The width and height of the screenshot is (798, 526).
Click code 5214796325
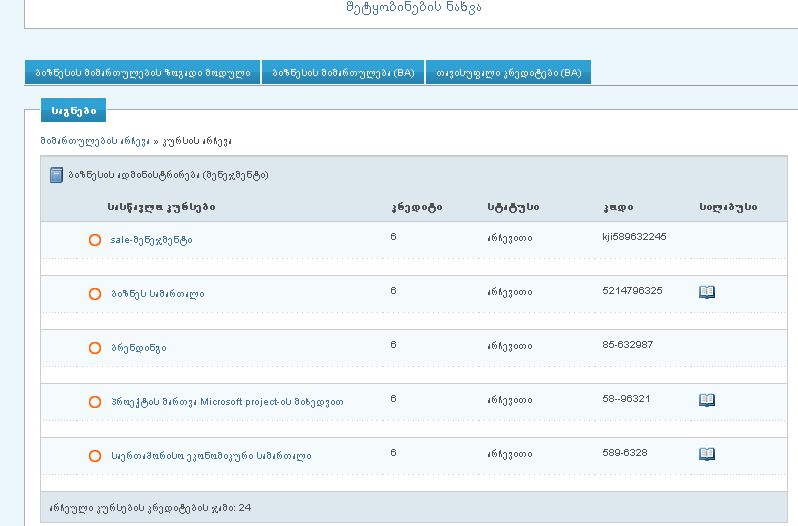(632, 290)
